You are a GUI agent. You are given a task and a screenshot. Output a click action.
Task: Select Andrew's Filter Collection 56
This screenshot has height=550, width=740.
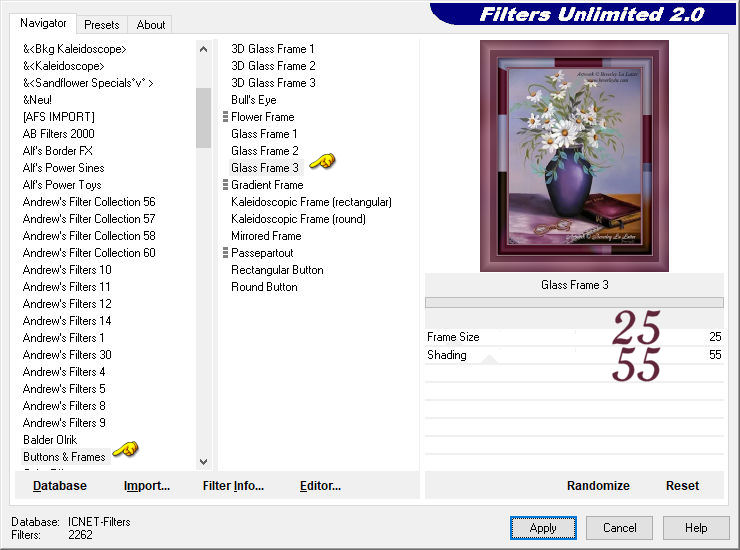point(89,202)
